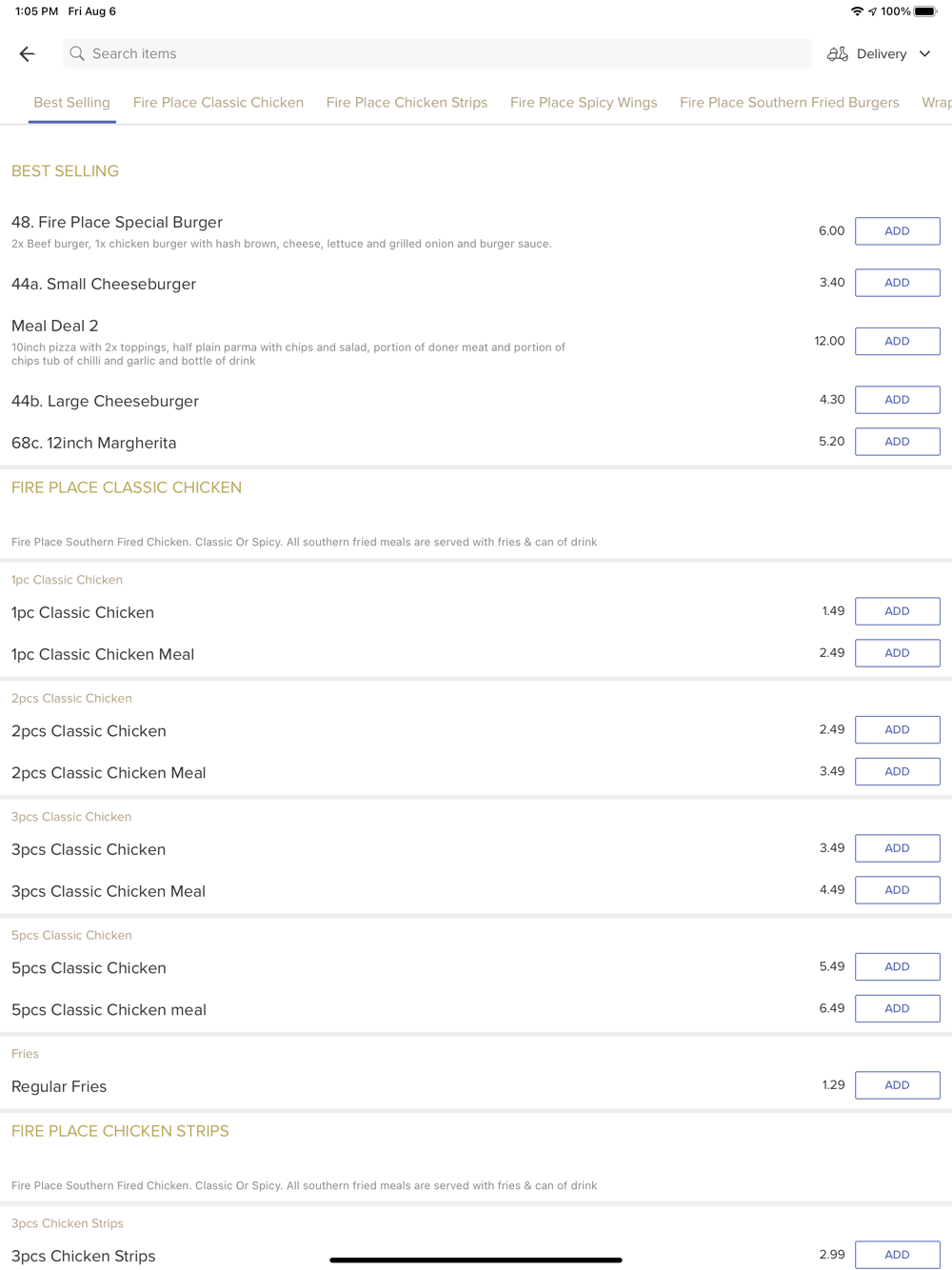Screen dimensions: 952x1270
Task: Add Regular Fries to the order
Action: click(897, 1085)
